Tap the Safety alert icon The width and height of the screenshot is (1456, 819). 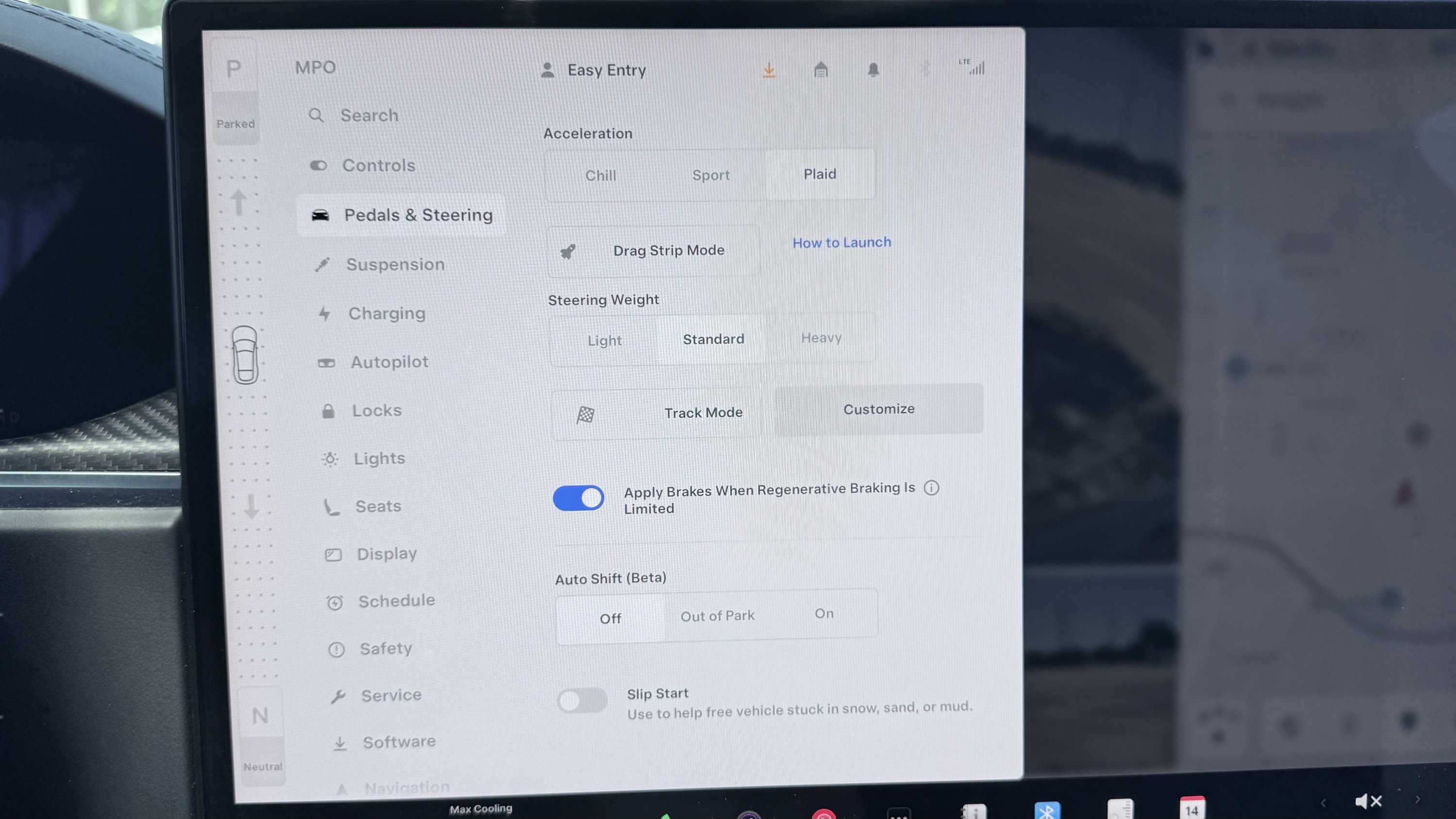(336, 650)
